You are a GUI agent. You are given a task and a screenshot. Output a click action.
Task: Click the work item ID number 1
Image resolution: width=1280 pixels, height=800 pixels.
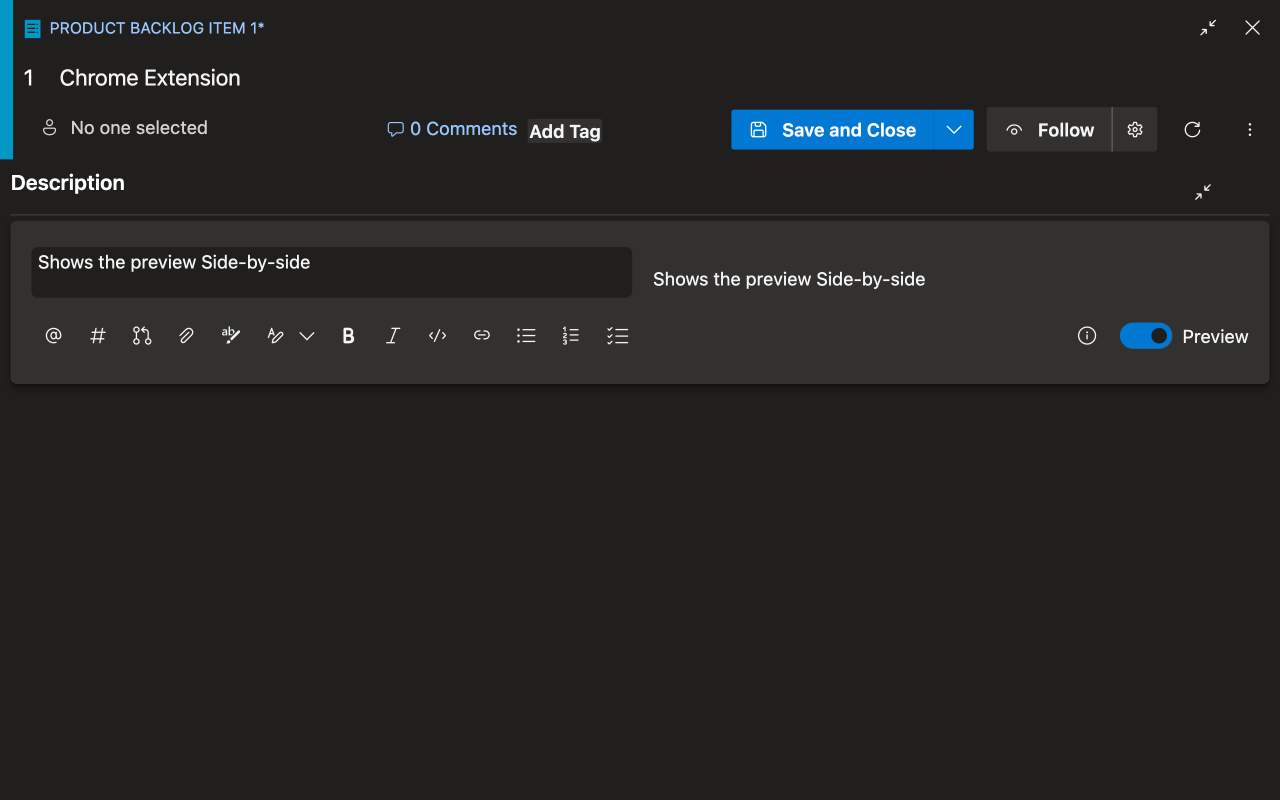(x=29, y=78)
